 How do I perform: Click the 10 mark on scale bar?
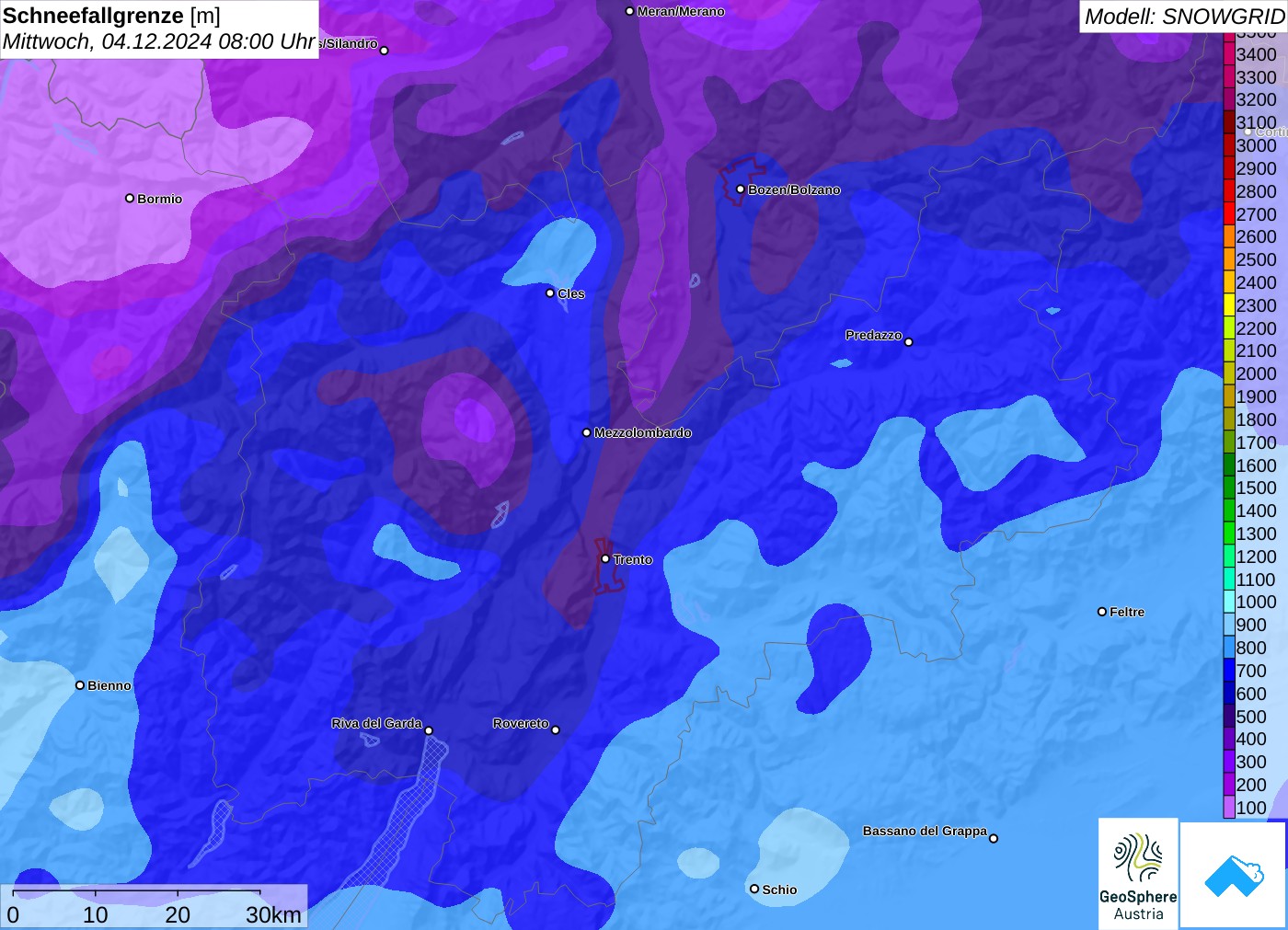point(96,914)
